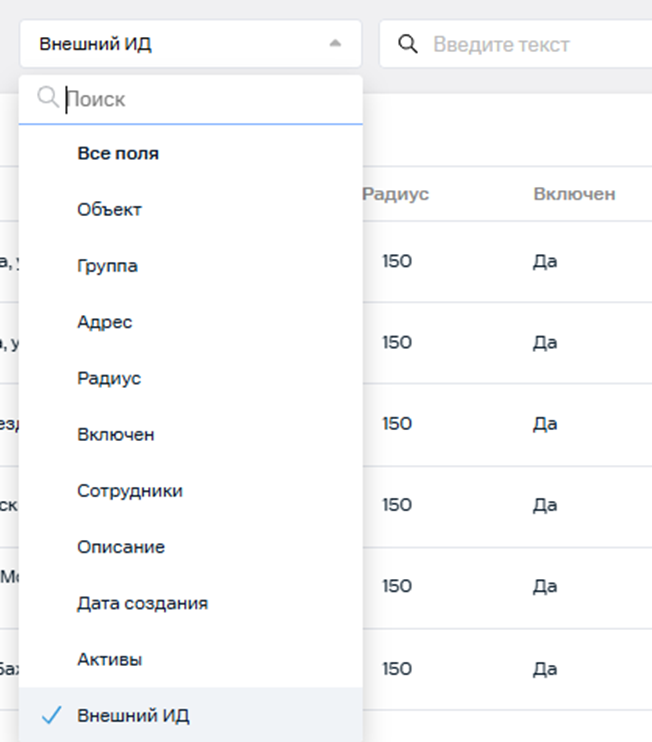Click the blue checkmark beside "Внешний ИД" option
The height and width of the screenshot is (742, 652).
pyautogui.click(x=52, y=716)
